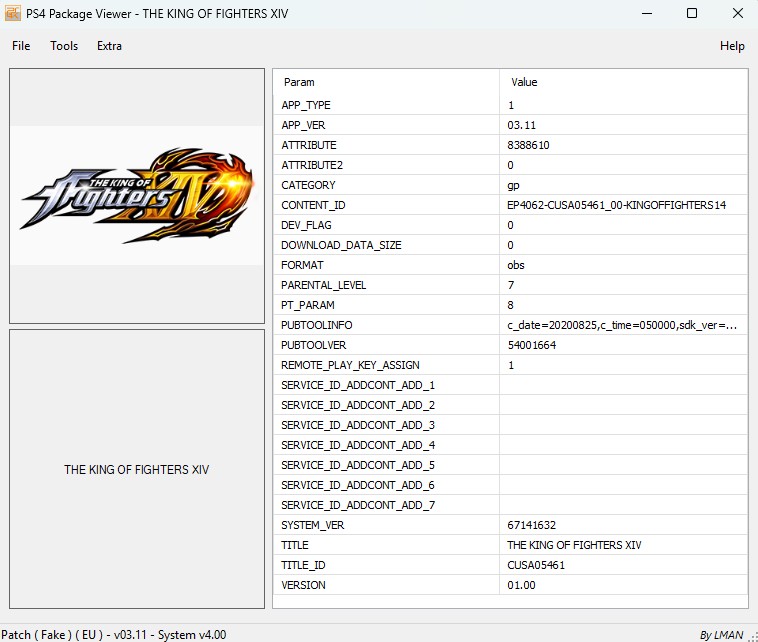The height and width of the screenshot is (642, 758).
Task: Select the DEV_FLAG row
Action: [510, 225]
